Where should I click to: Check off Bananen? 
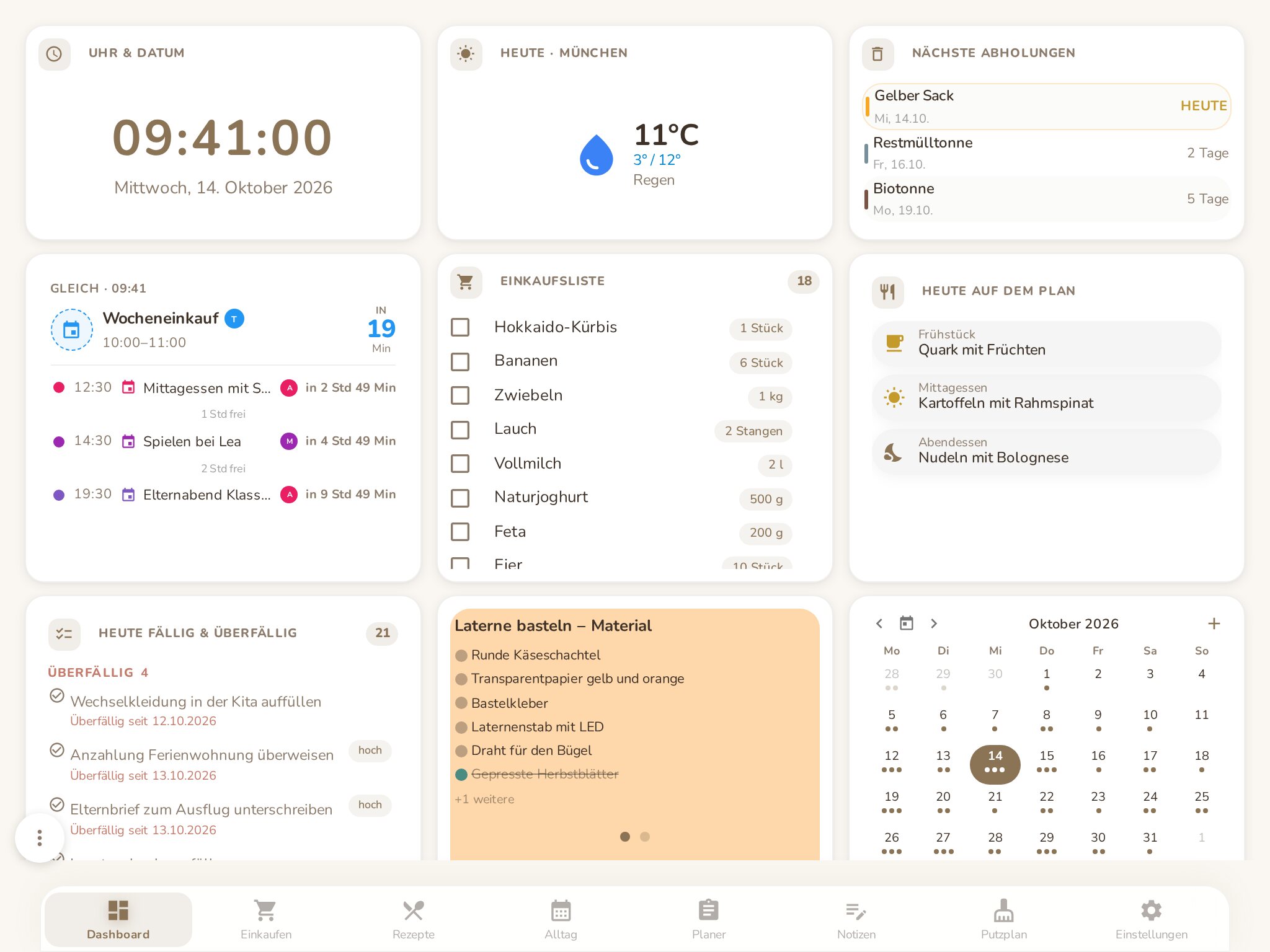pyautogui.click(x=460, y=361)
